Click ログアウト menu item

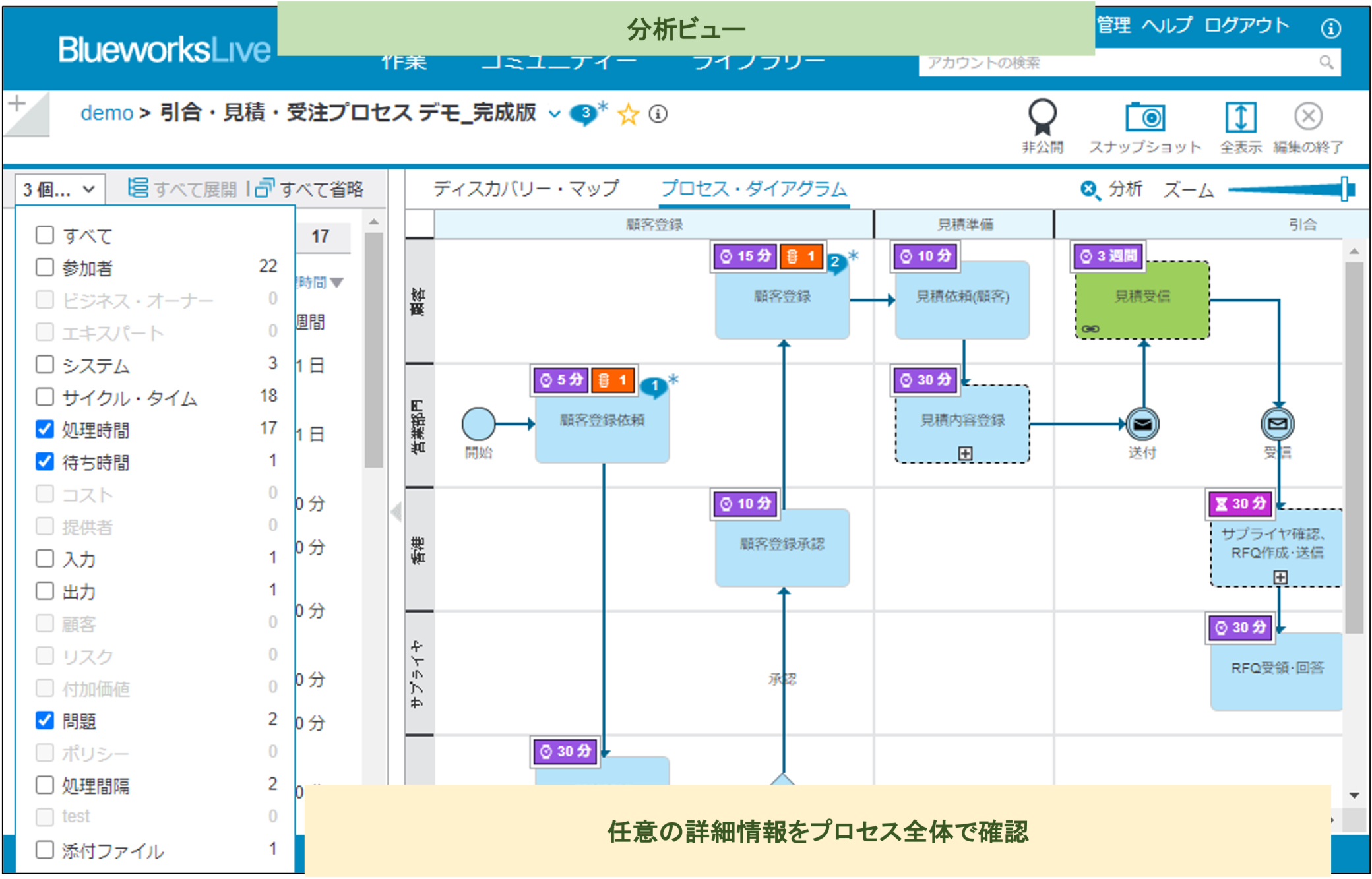(x=1246, y=25)
